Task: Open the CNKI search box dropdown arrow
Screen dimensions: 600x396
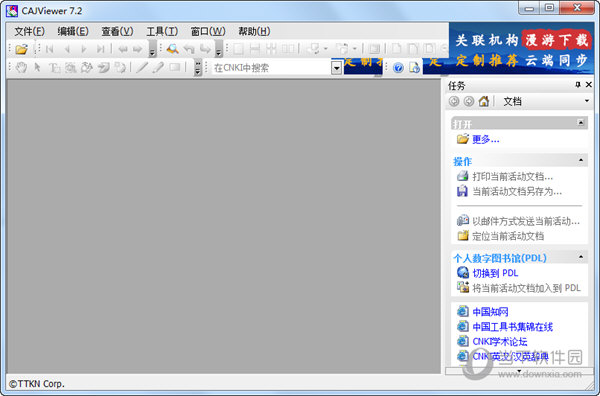Action: pyautogui.click(x=336, y=68)
